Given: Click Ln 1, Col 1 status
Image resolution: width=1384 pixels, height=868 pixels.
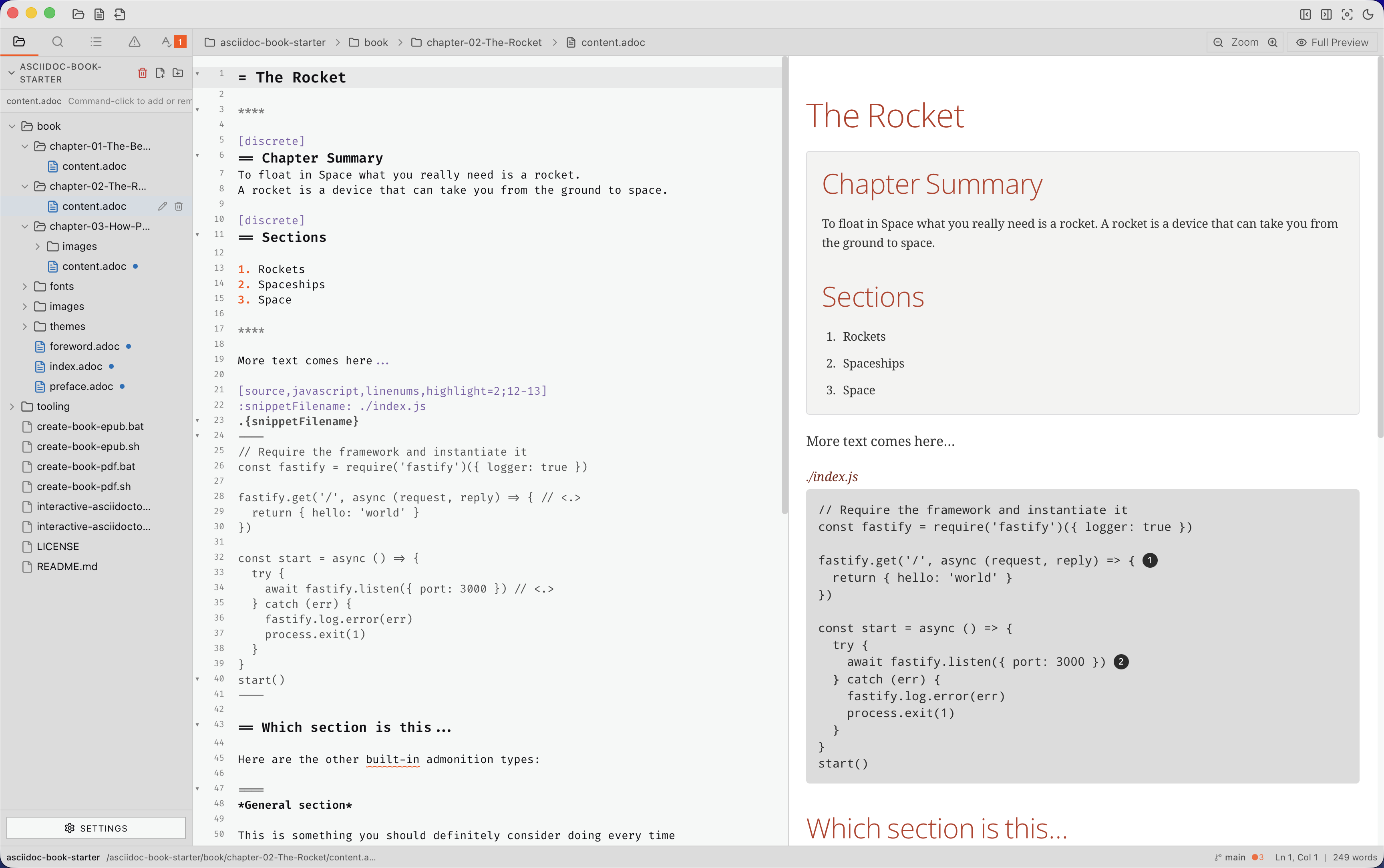Looking at the screenshot, I should pos(1296,857).
